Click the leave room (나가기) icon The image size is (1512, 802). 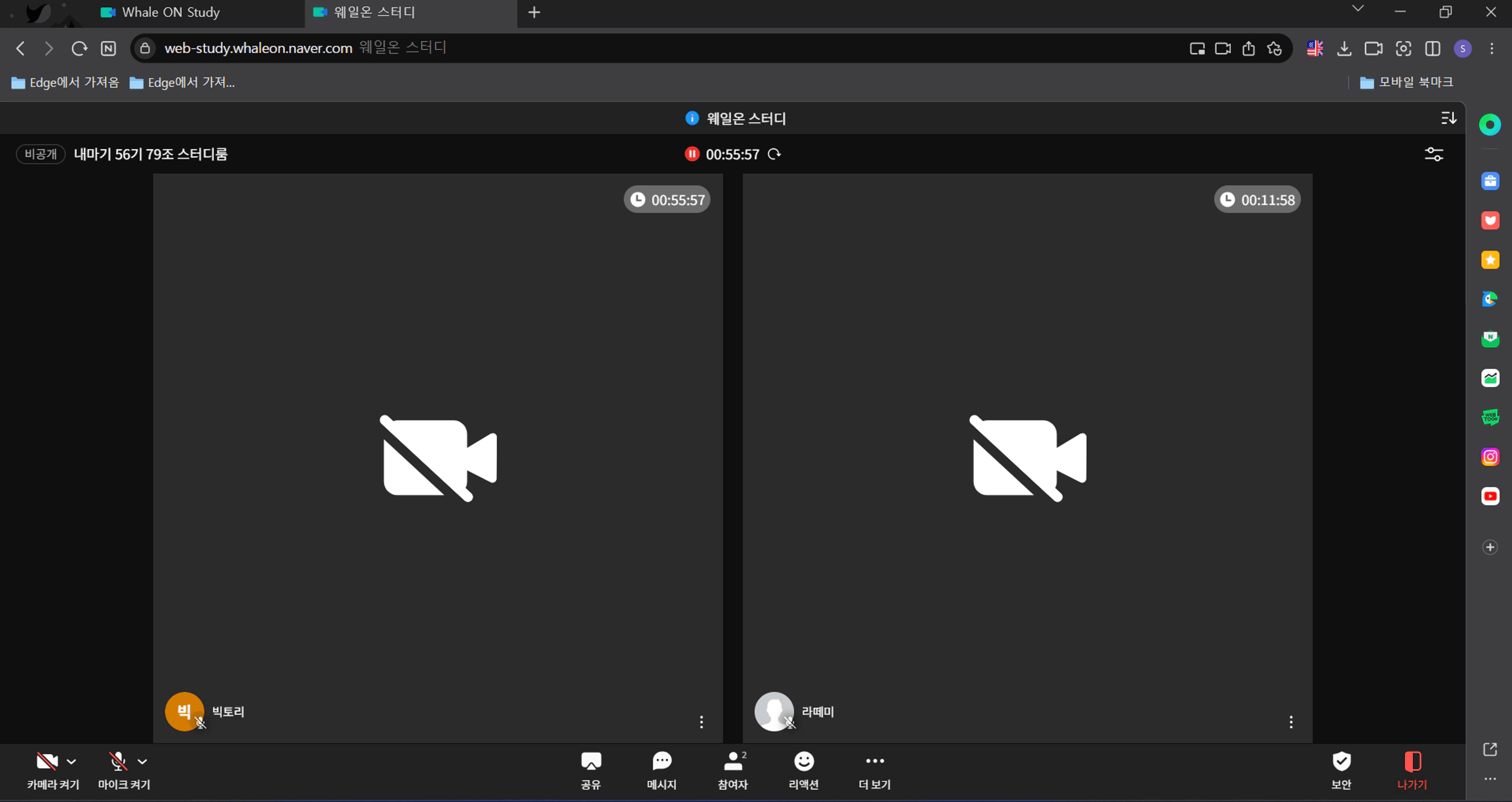1412,762
